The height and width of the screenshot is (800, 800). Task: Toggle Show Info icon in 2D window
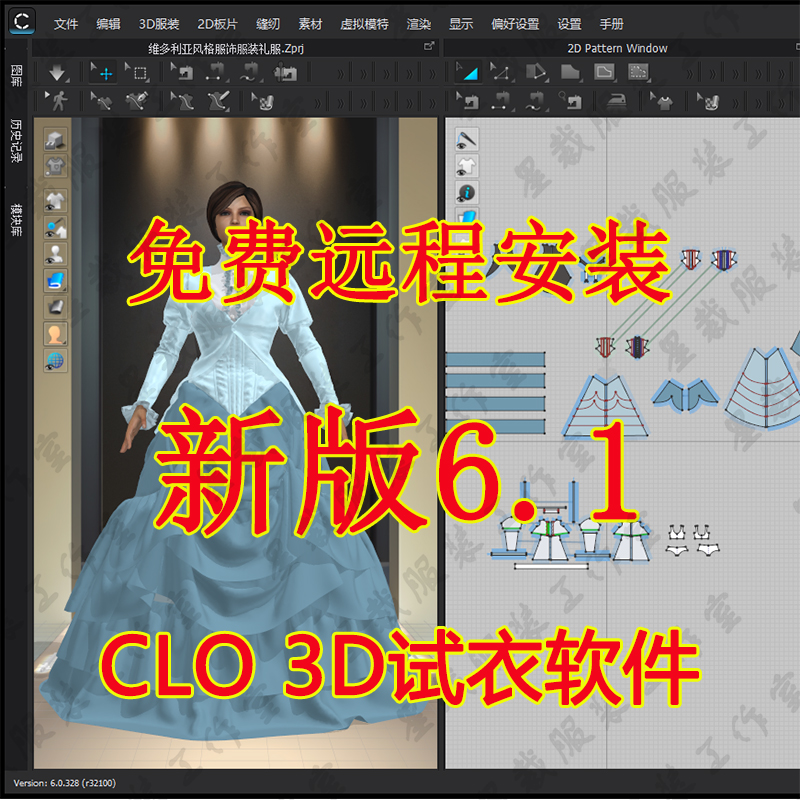pos(466,193)
